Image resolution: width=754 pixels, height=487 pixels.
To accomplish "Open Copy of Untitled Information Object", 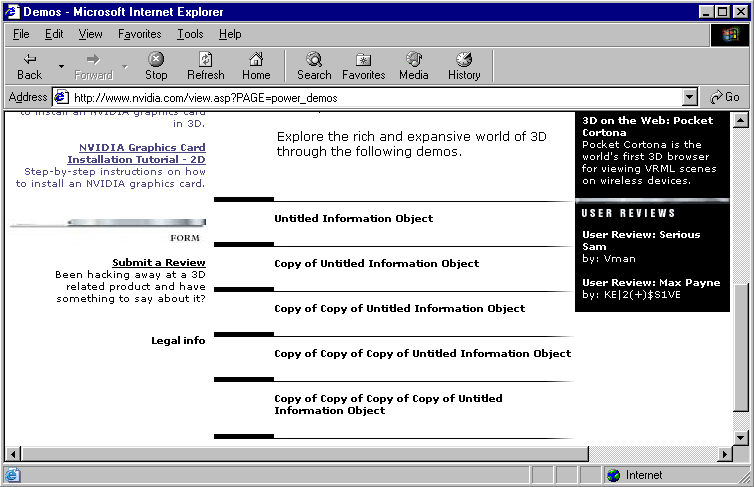I will point(377,263).
